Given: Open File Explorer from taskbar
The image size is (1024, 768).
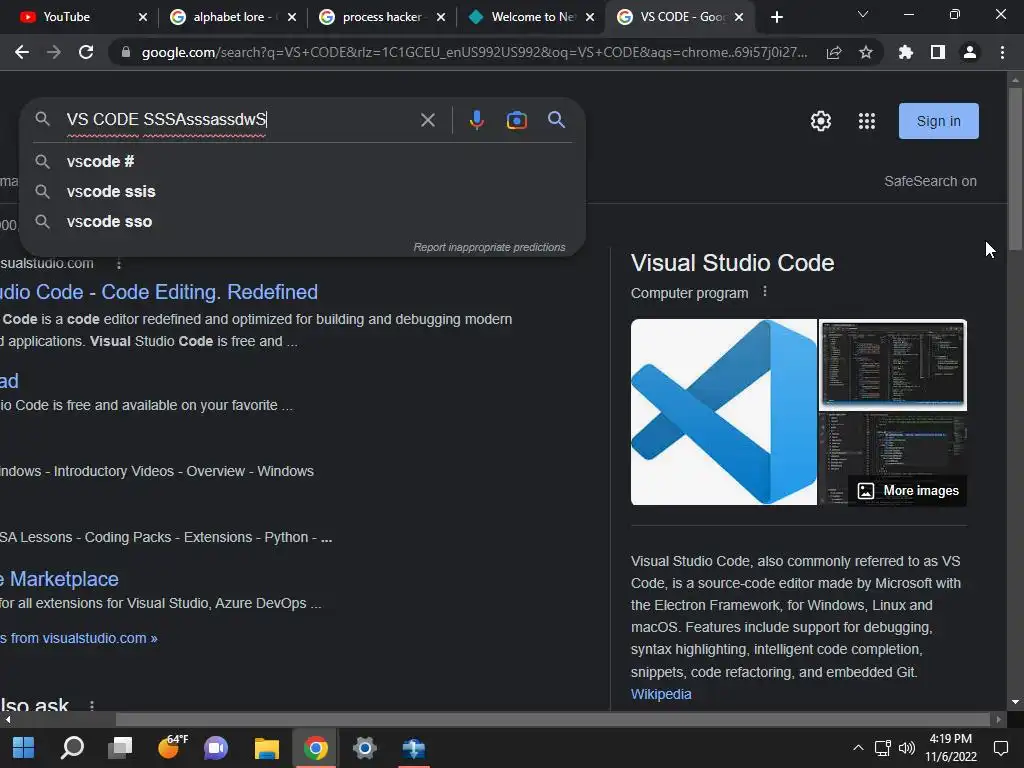Looking at the screenshot, I should click(266, 748).
